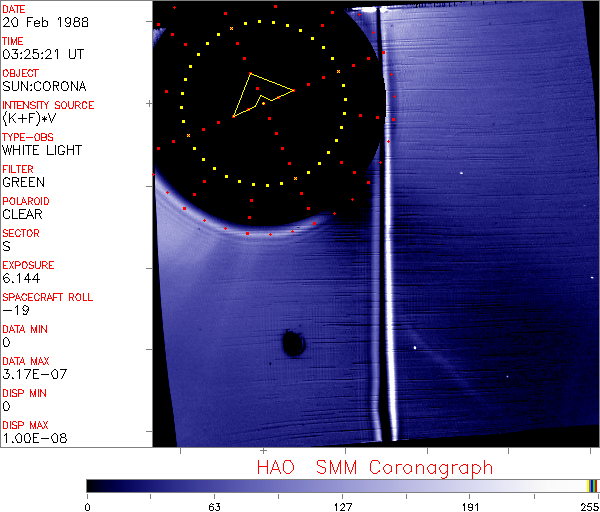Click the exposure value "6.144"

20,278
